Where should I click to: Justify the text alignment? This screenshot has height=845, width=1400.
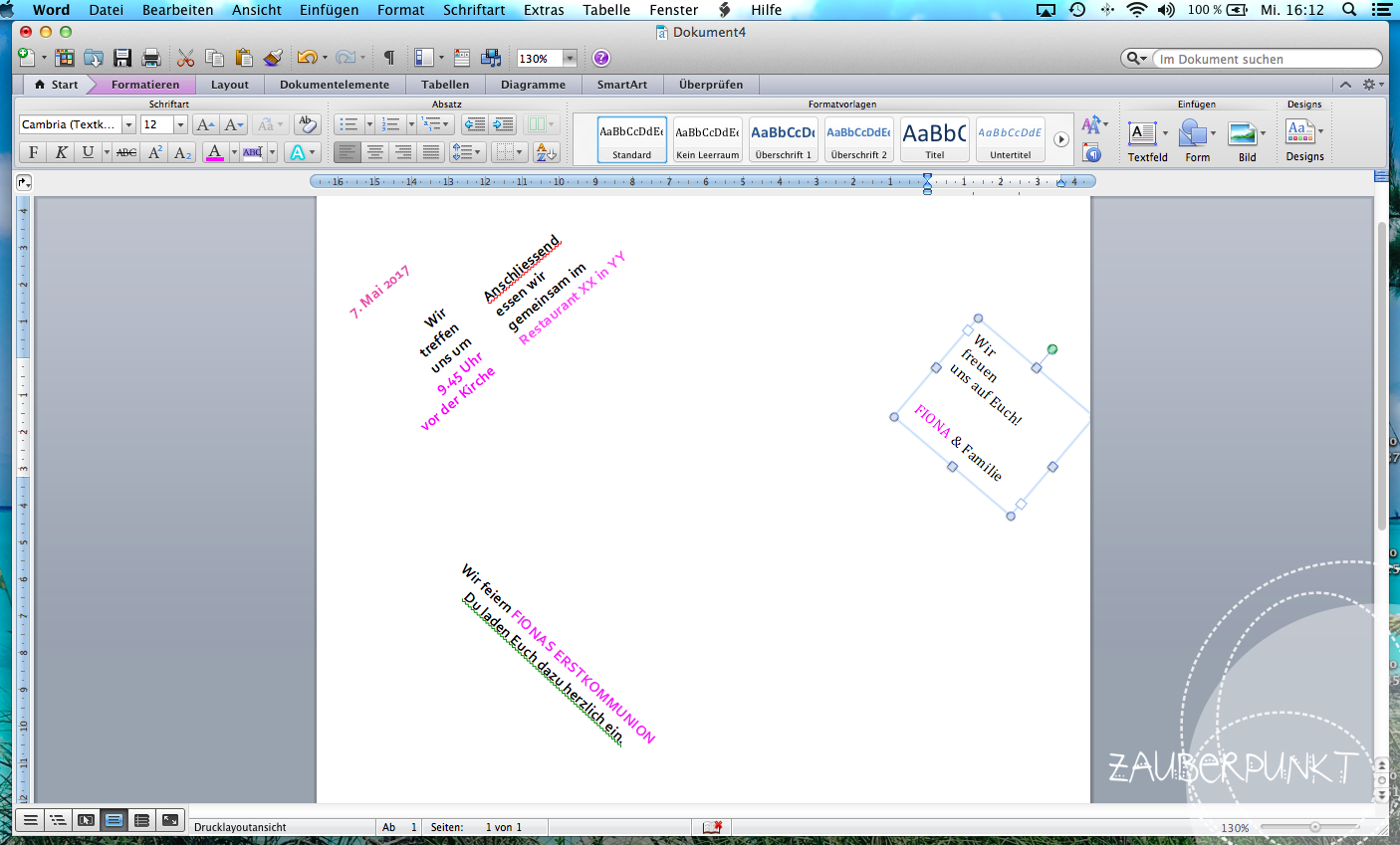[431, 152]
